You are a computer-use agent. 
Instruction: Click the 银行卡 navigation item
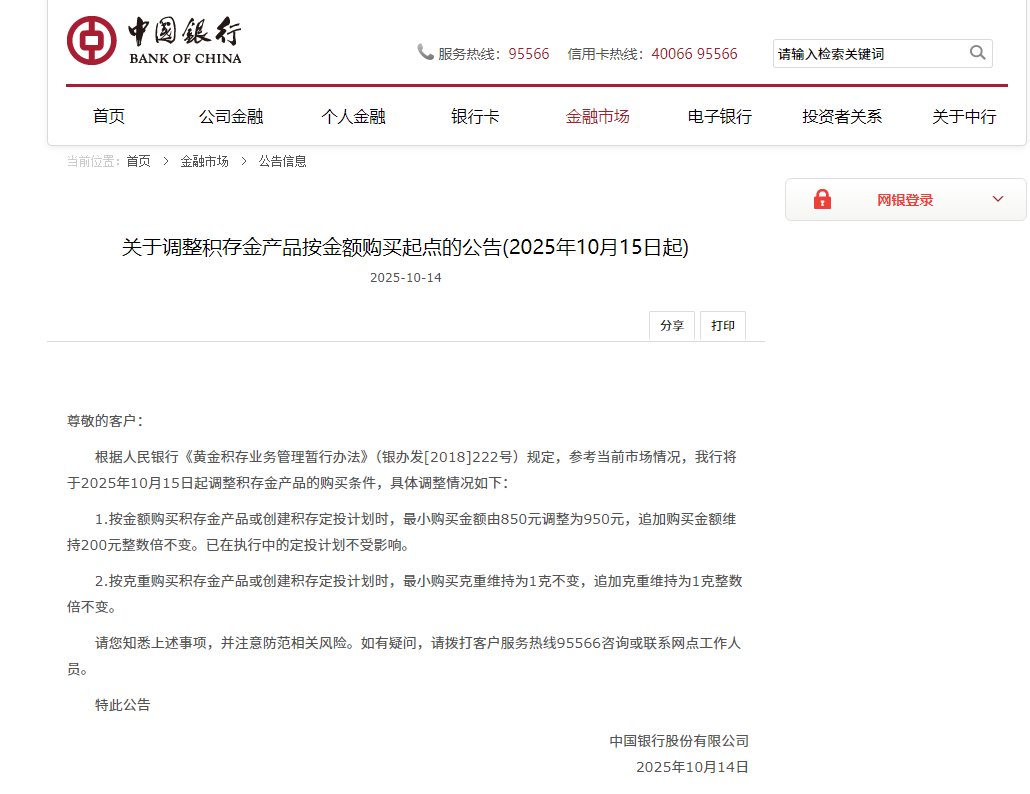(x=475, y=116)
